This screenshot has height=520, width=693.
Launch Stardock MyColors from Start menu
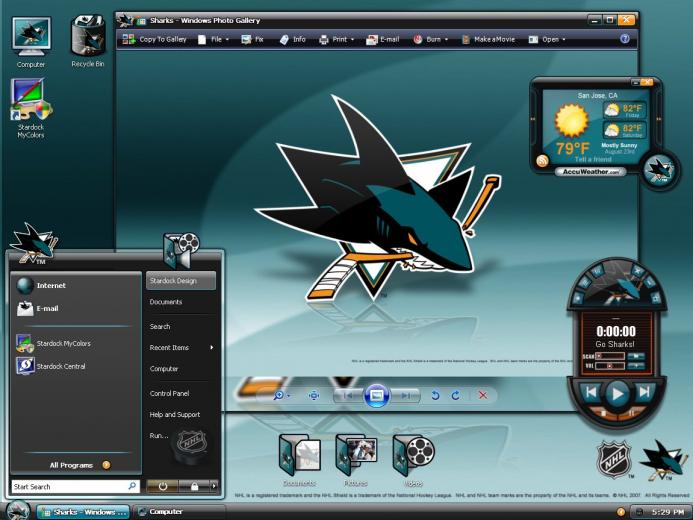[x=73, y=343]
